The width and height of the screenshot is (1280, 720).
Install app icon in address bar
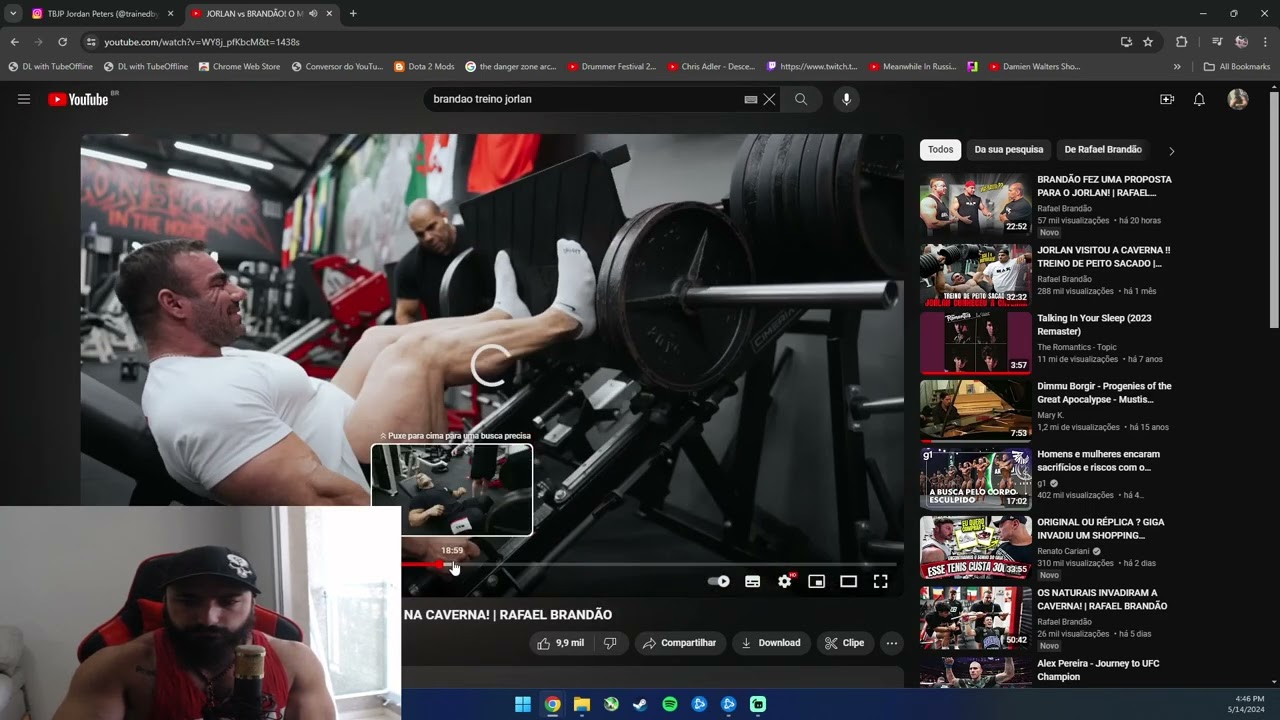click(x=1127, y=42)
